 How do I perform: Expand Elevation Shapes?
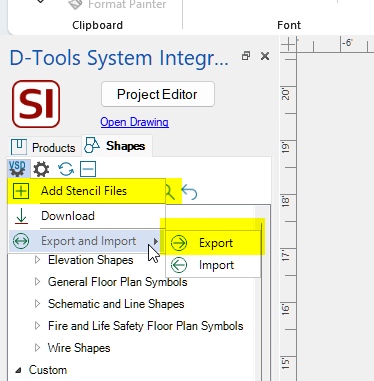click(37, 260)
